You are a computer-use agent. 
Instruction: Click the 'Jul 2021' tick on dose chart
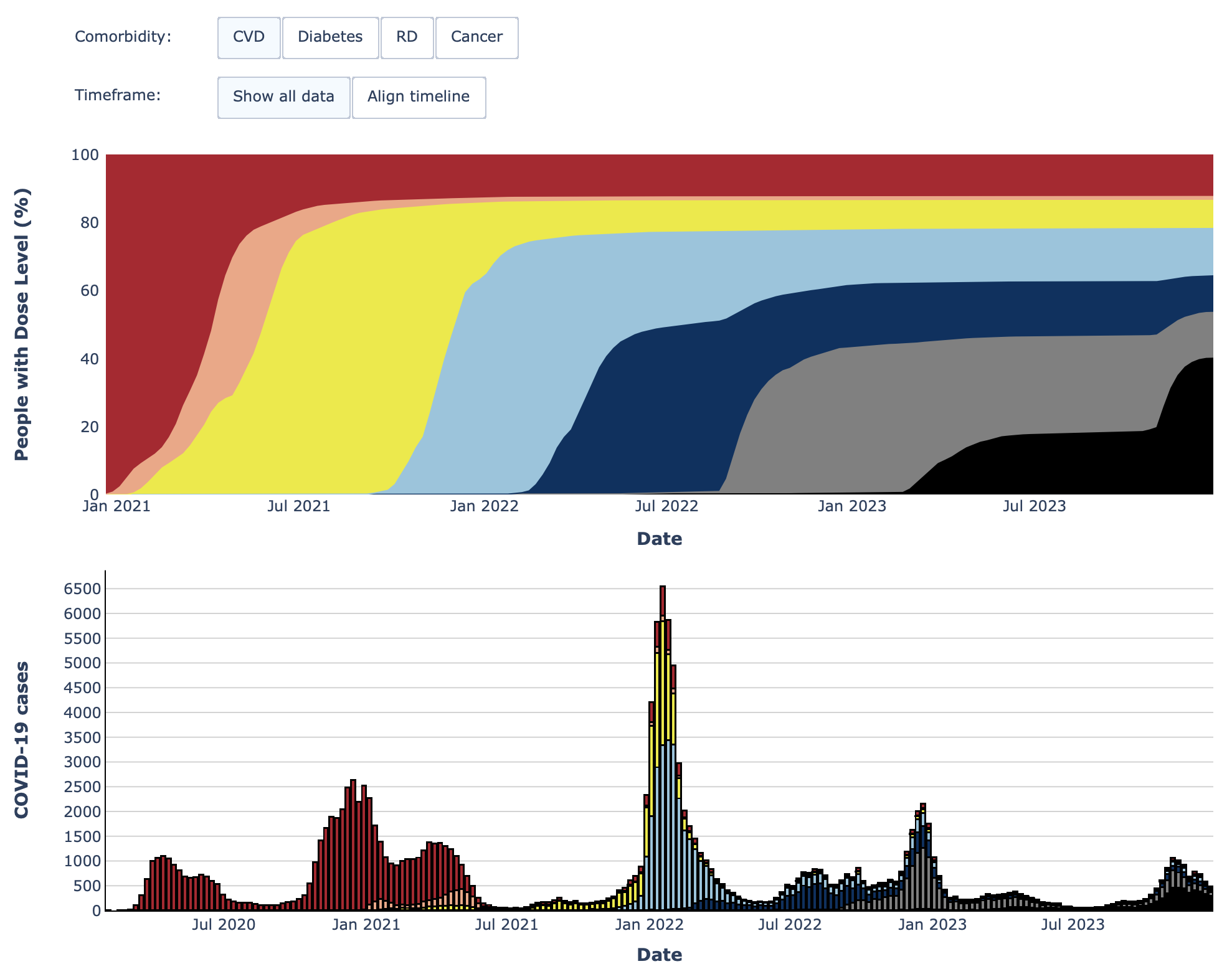[299, 506]
